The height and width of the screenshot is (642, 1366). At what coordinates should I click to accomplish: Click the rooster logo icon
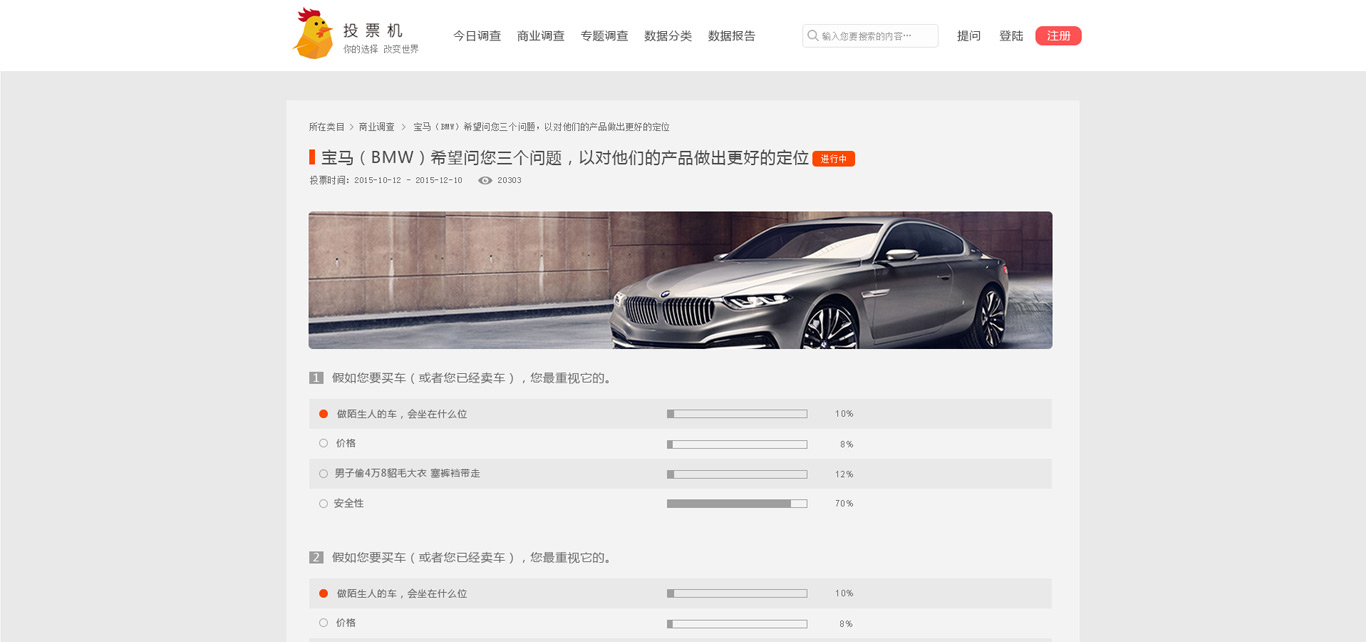[x=313, y=33]
